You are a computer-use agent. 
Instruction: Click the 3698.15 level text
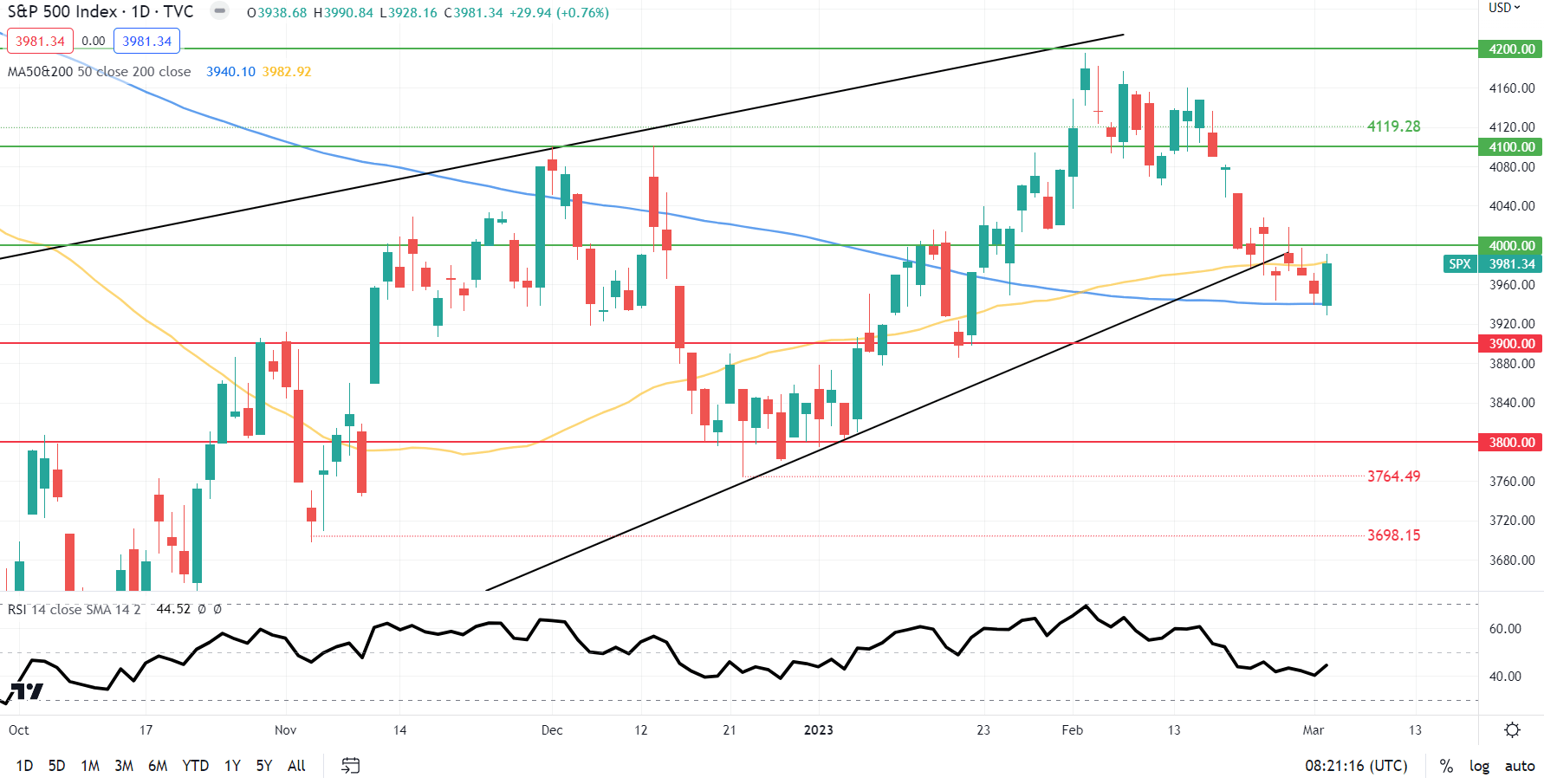1393,535
